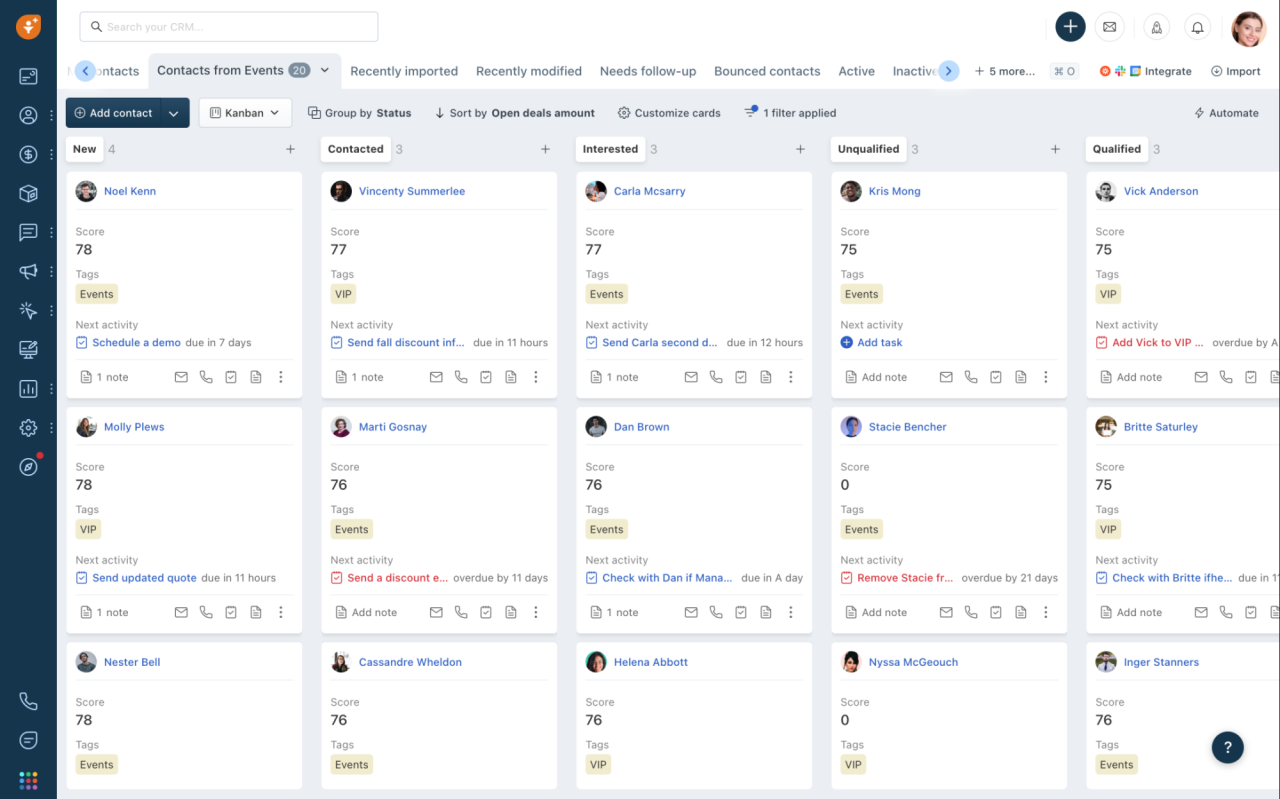Open the Products box icon in sidebar
This screenshot has width=1280, height=799.
click(28, 193)
